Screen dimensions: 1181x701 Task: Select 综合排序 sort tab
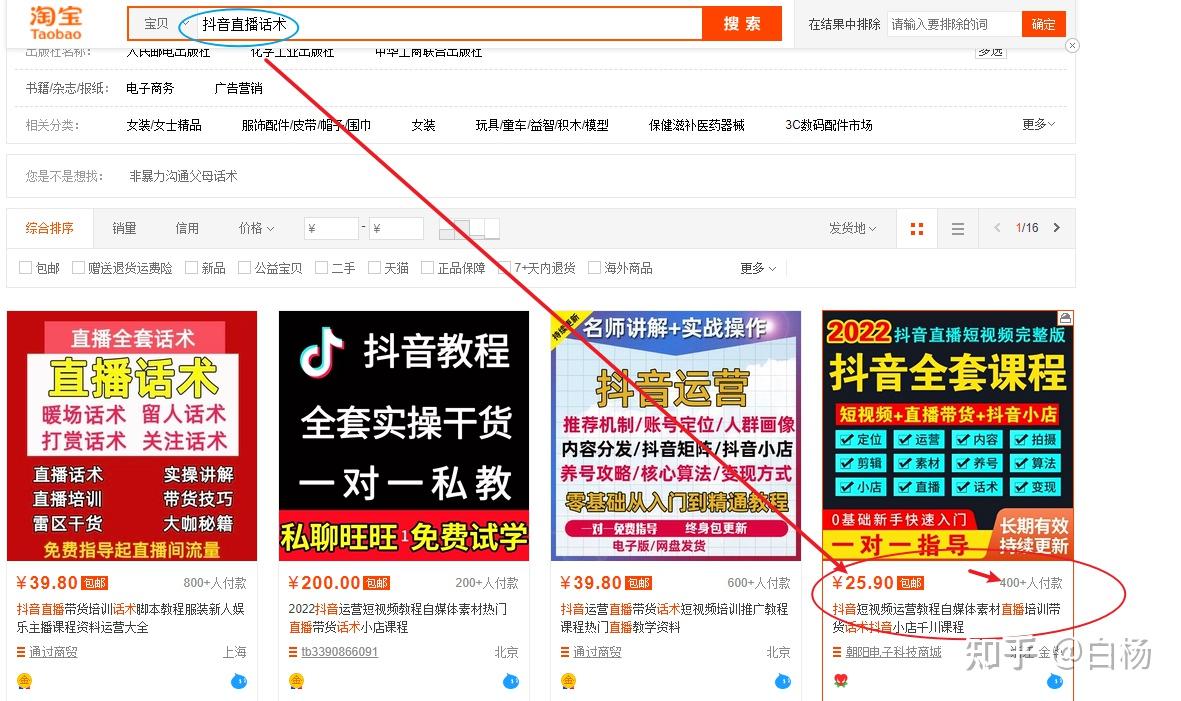[x=50, y=228]
